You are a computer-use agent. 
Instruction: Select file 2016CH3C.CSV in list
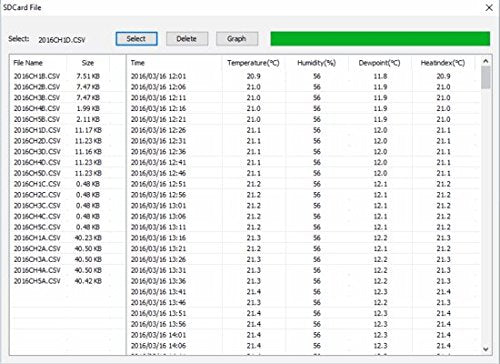pos(57,206)
